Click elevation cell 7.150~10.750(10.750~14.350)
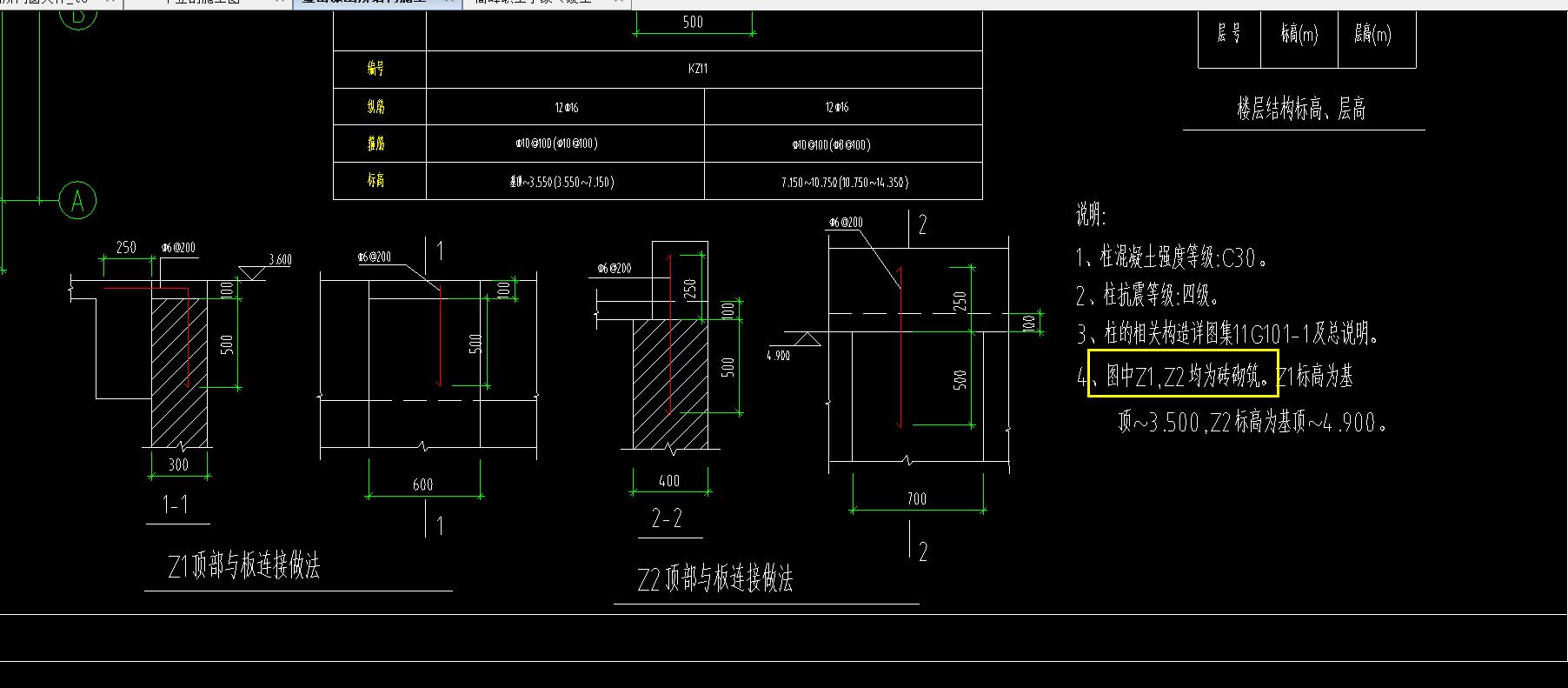The height and width of the screenshot is (688, 1568). click(x=845, y=182)
